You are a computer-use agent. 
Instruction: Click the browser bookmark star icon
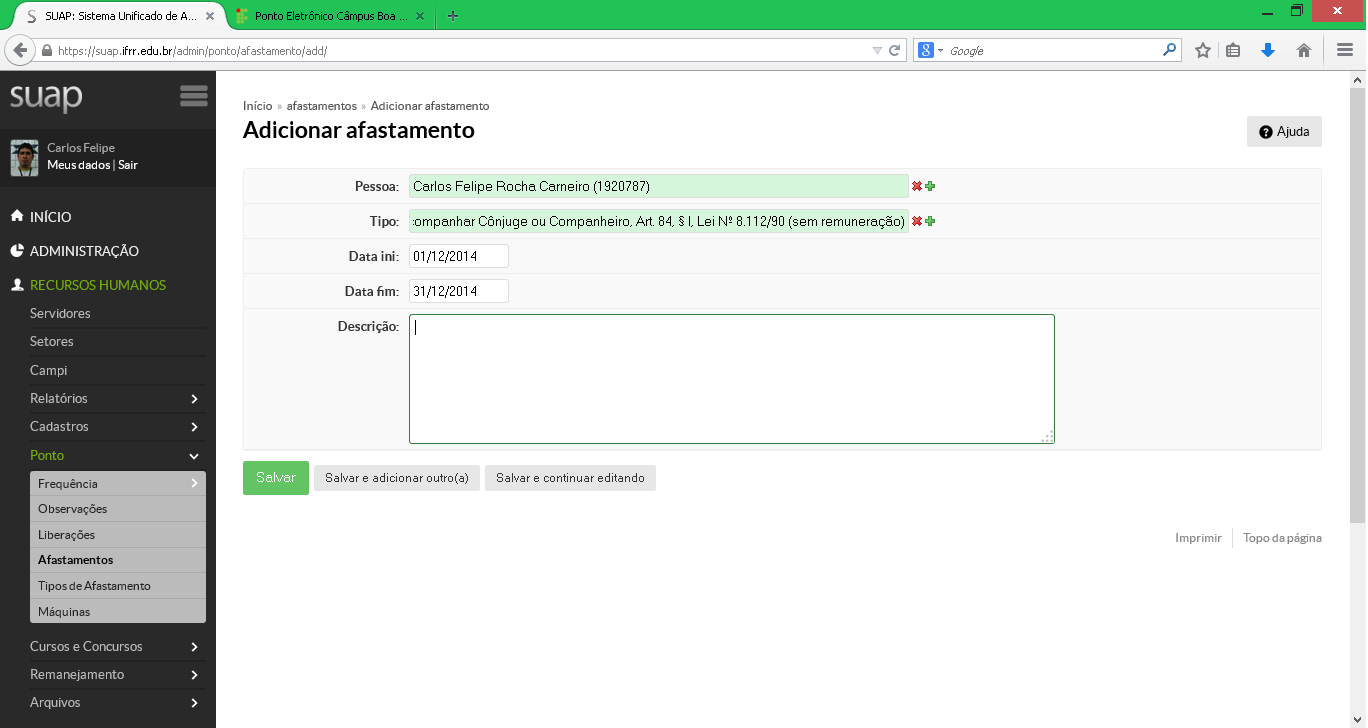click(x=1203, y=50)
